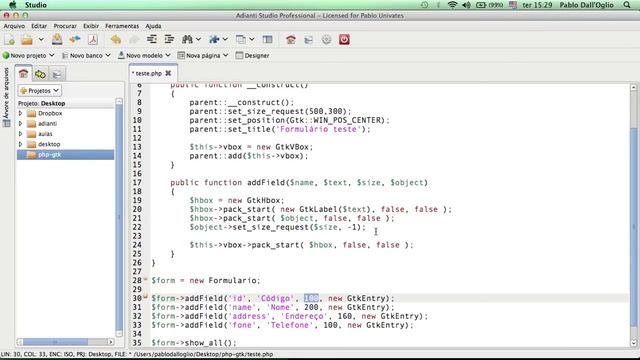Click the first indent lines icon

[152, 40]
